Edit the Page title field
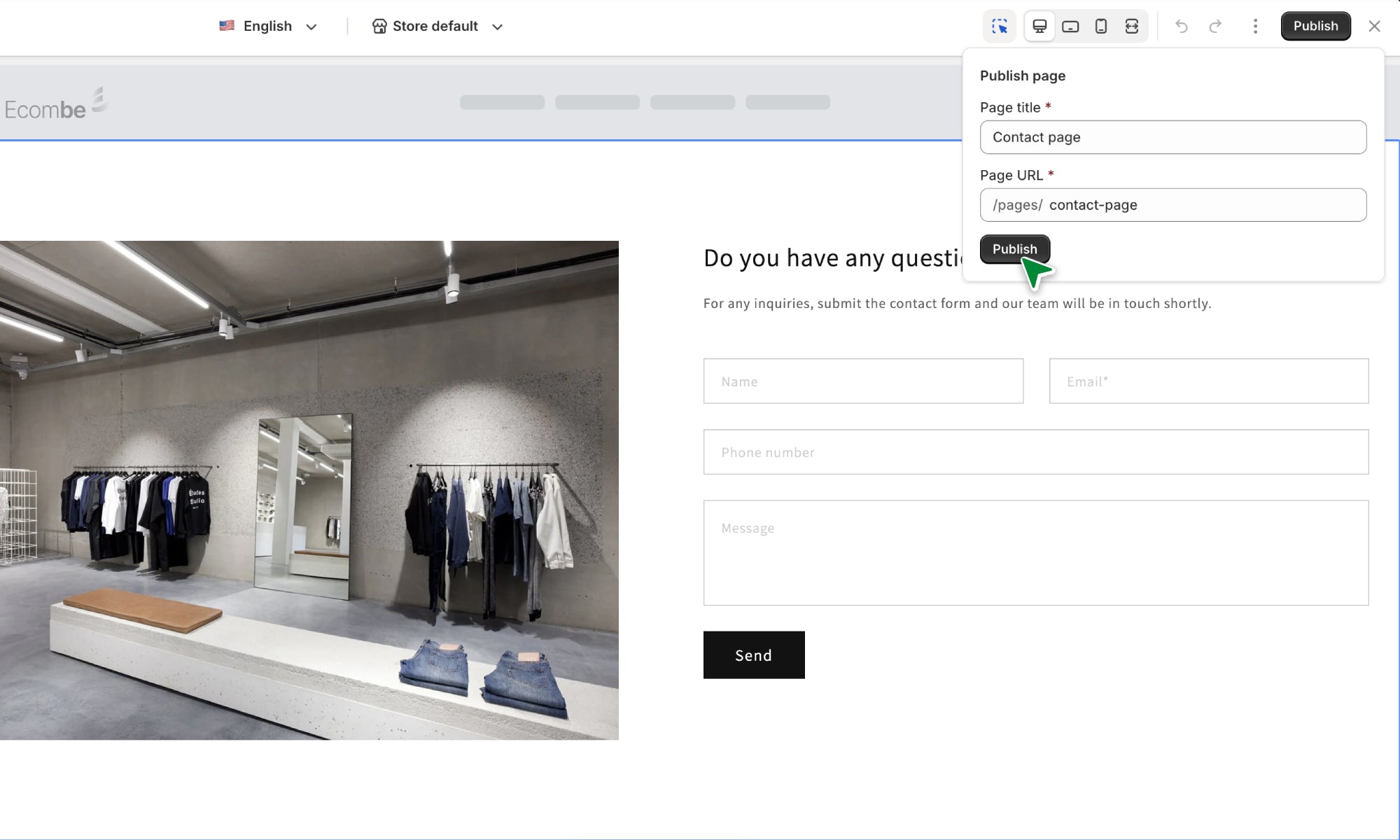Screen dimensions: 1400x840 click(1172, 137)
